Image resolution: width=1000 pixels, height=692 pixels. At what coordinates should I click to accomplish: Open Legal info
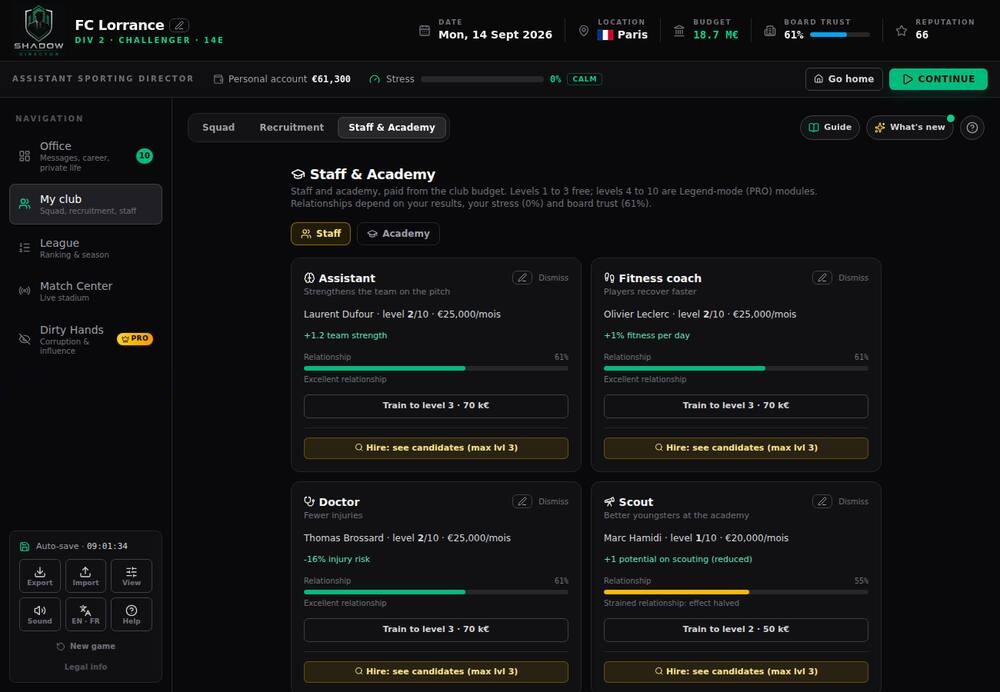click(85, 667)
